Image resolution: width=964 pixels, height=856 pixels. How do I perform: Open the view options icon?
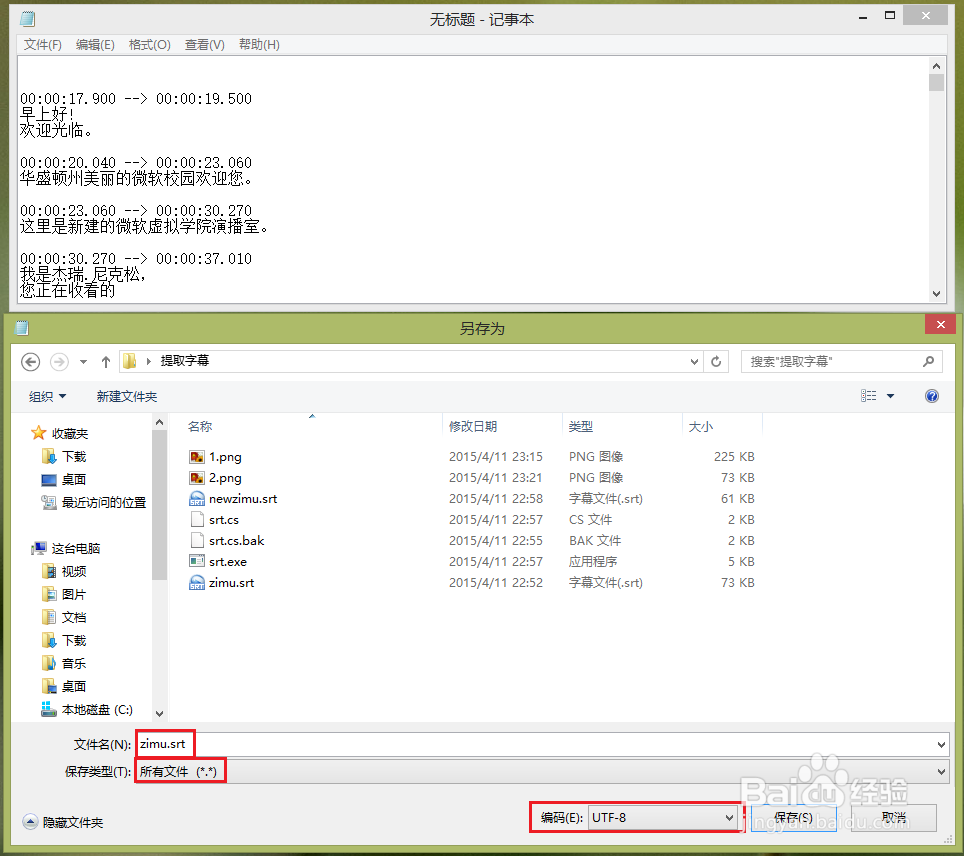click(x=868, y=396)
